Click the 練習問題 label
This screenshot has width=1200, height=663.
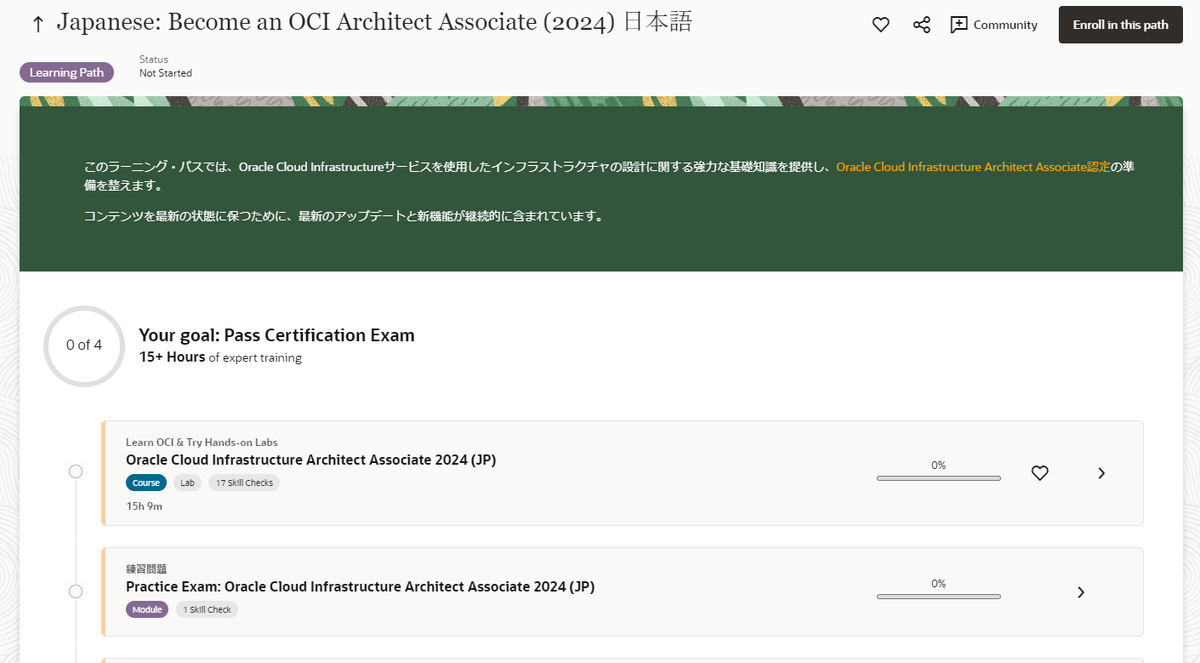click(146, 569)
